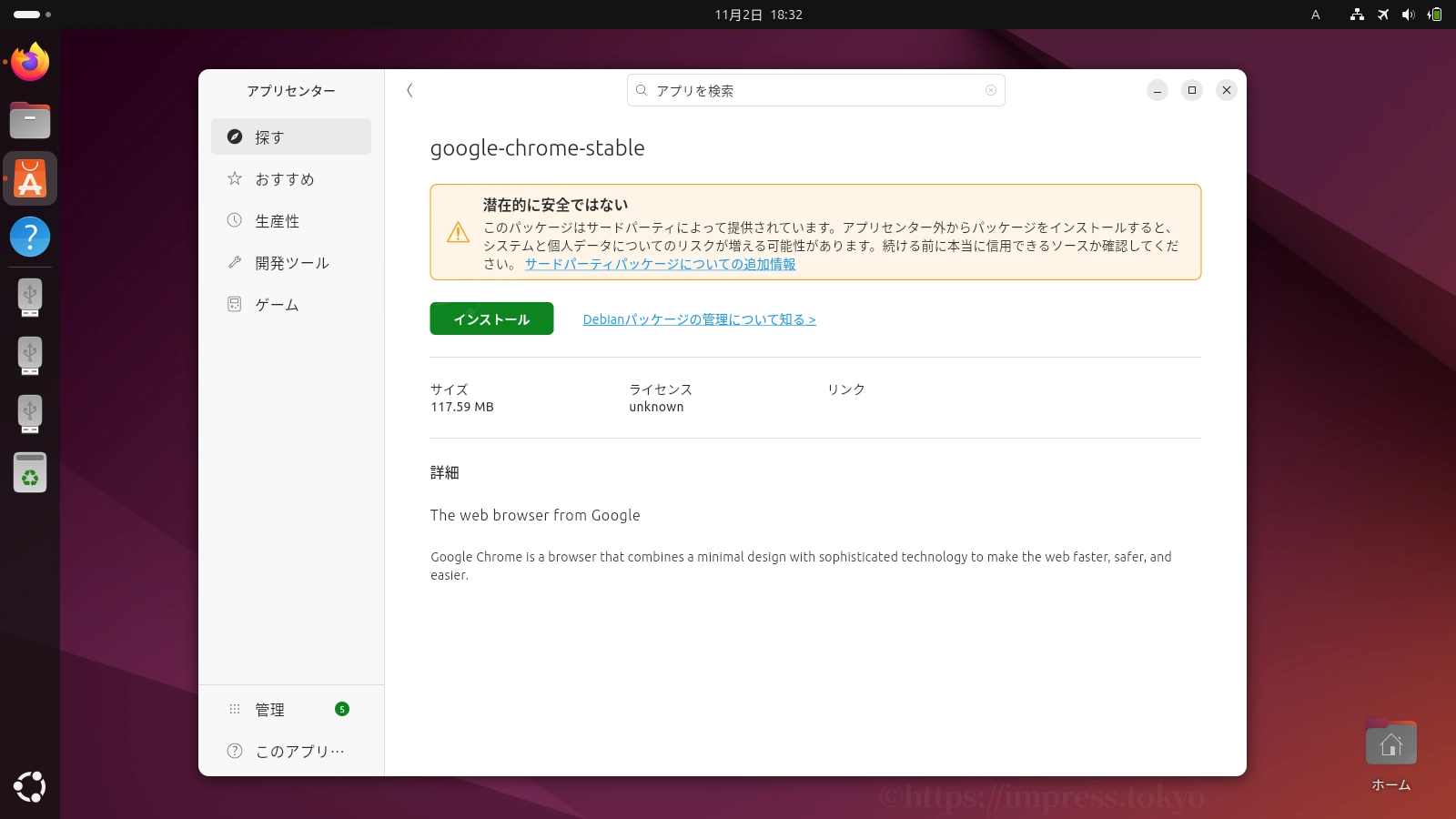Select the ゲーム category
The image size is (1456, 819).
click(291, 304)
